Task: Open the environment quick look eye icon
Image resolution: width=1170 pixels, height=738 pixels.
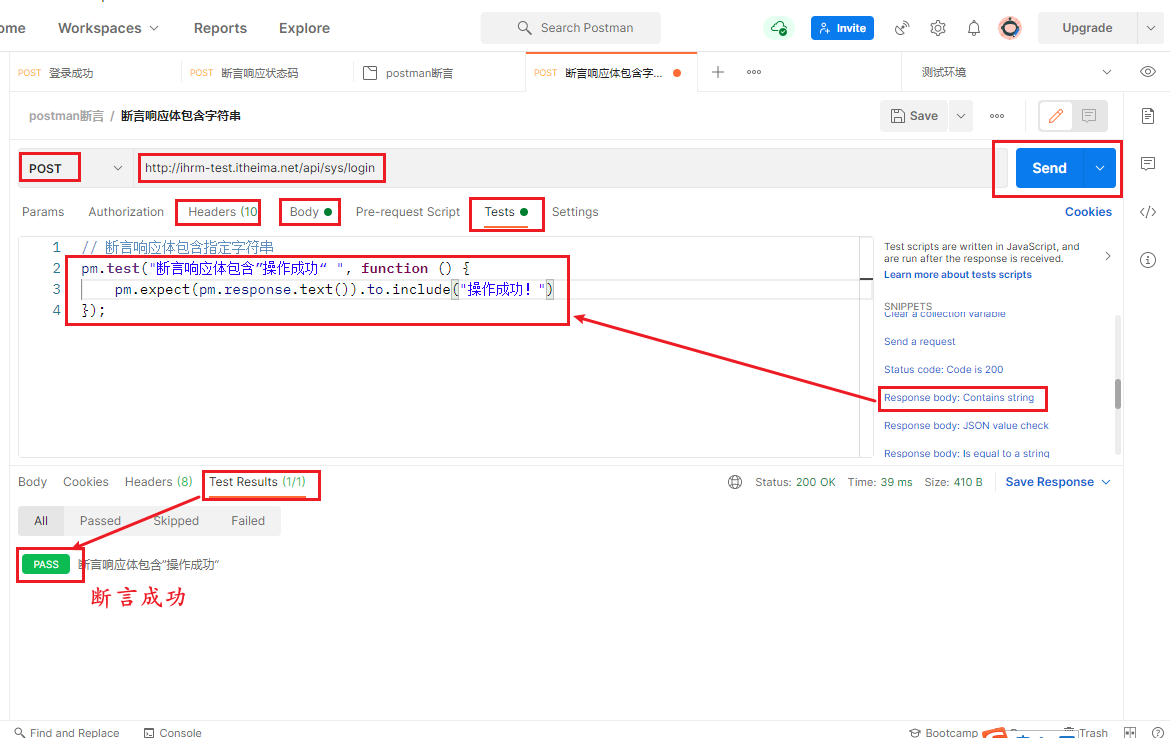Action: click(x=1148, y=72)
